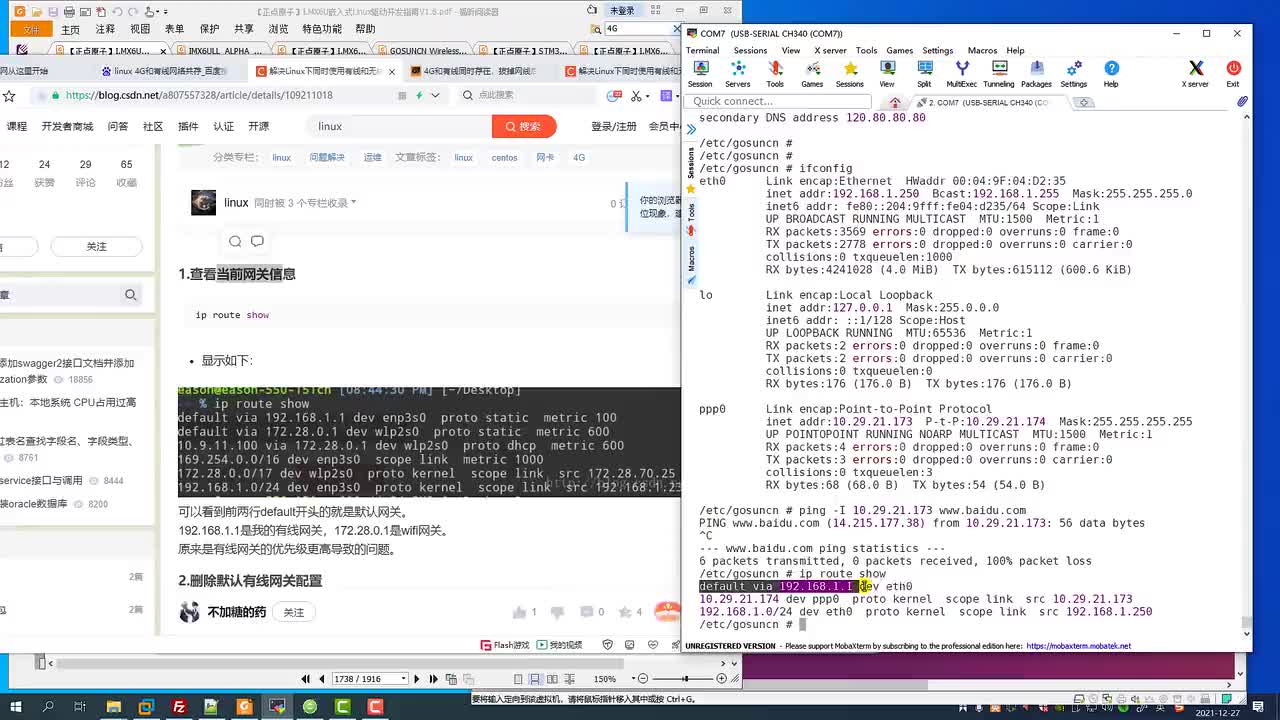Open the orange 文件 menu in PDF reader
Image resolution: width=1280 pixels, height=720 pixels.
(x=30, y=29)
